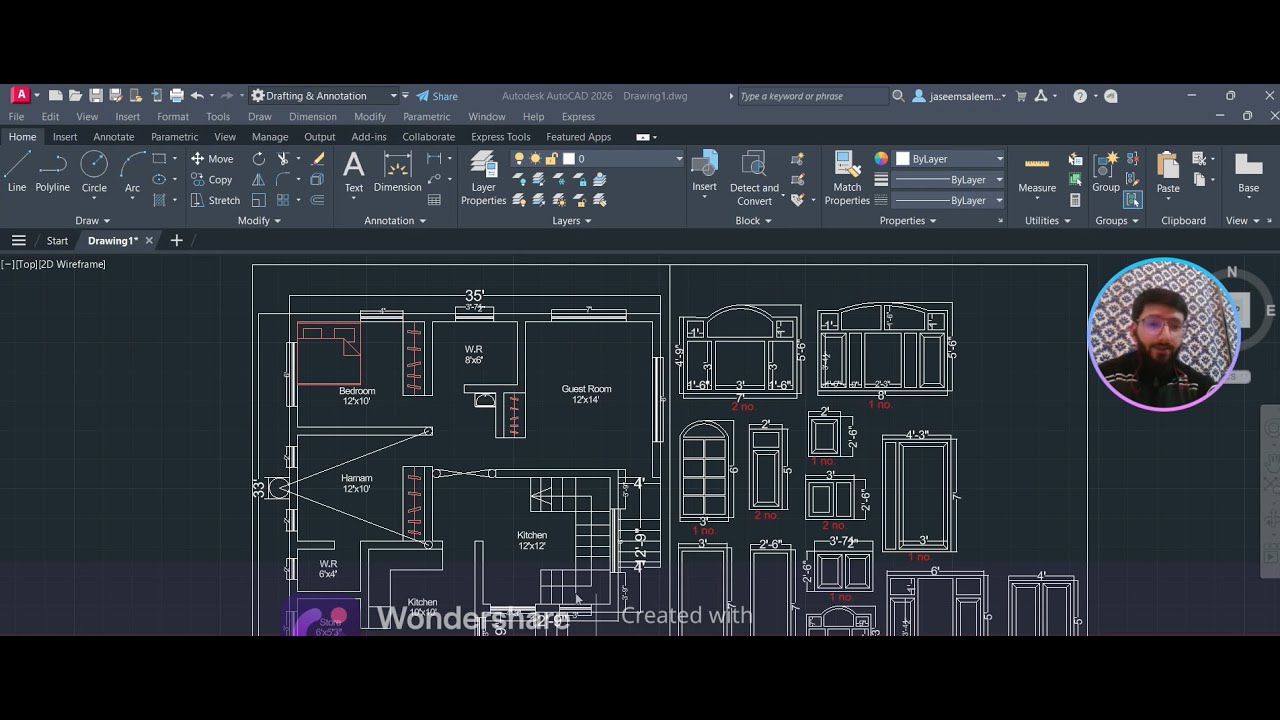Screen dimensions: 1280x720
Task: Click the white layer 0 color swatch
Action: [x=568, y=159]
